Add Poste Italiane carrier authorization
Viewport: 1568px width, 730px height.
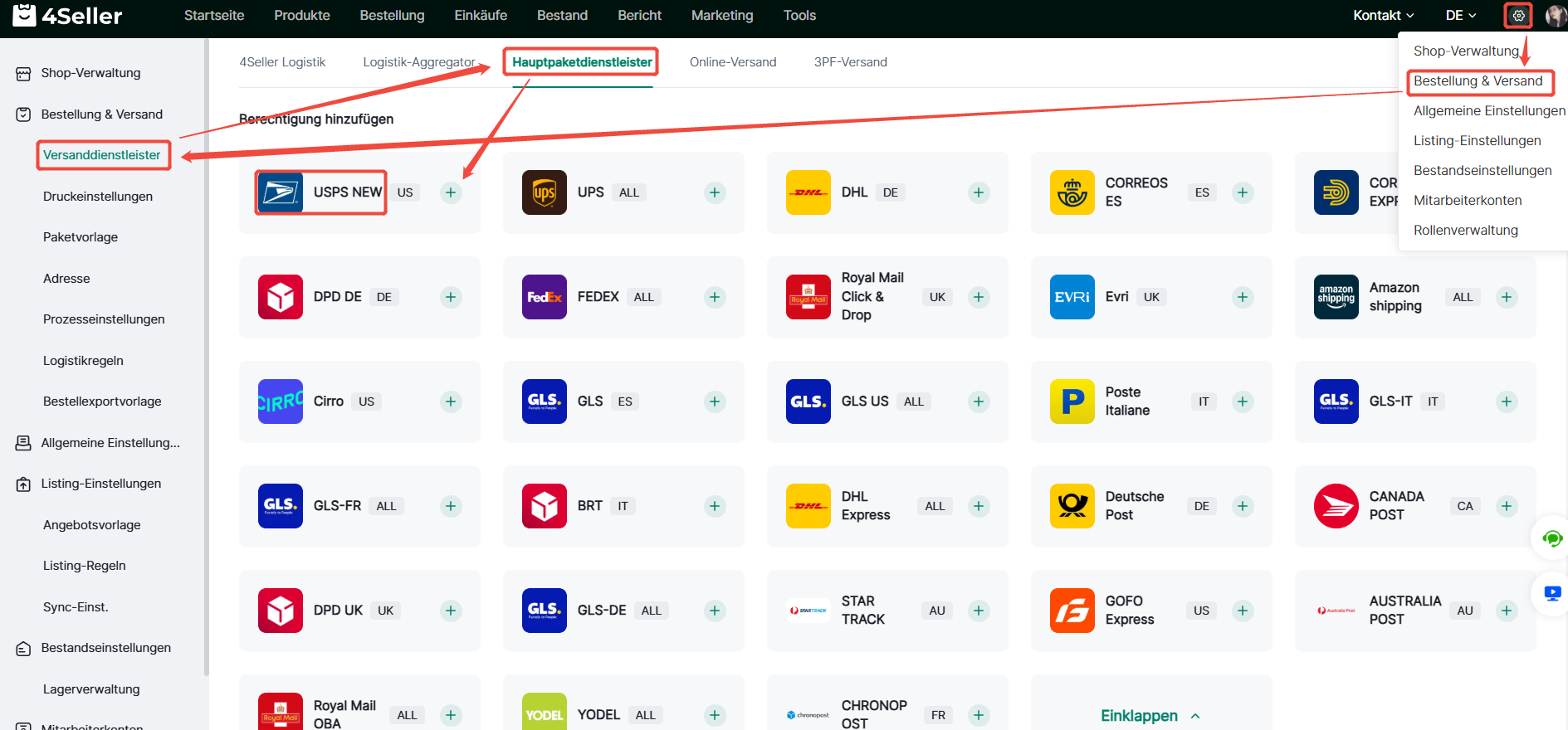(1243, 401)
